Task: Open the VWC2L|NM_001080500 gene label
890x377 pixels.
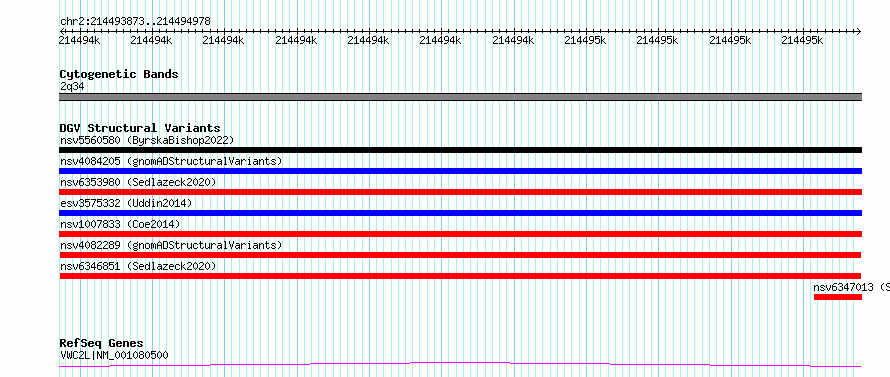Action: click(x=114, y=355)
